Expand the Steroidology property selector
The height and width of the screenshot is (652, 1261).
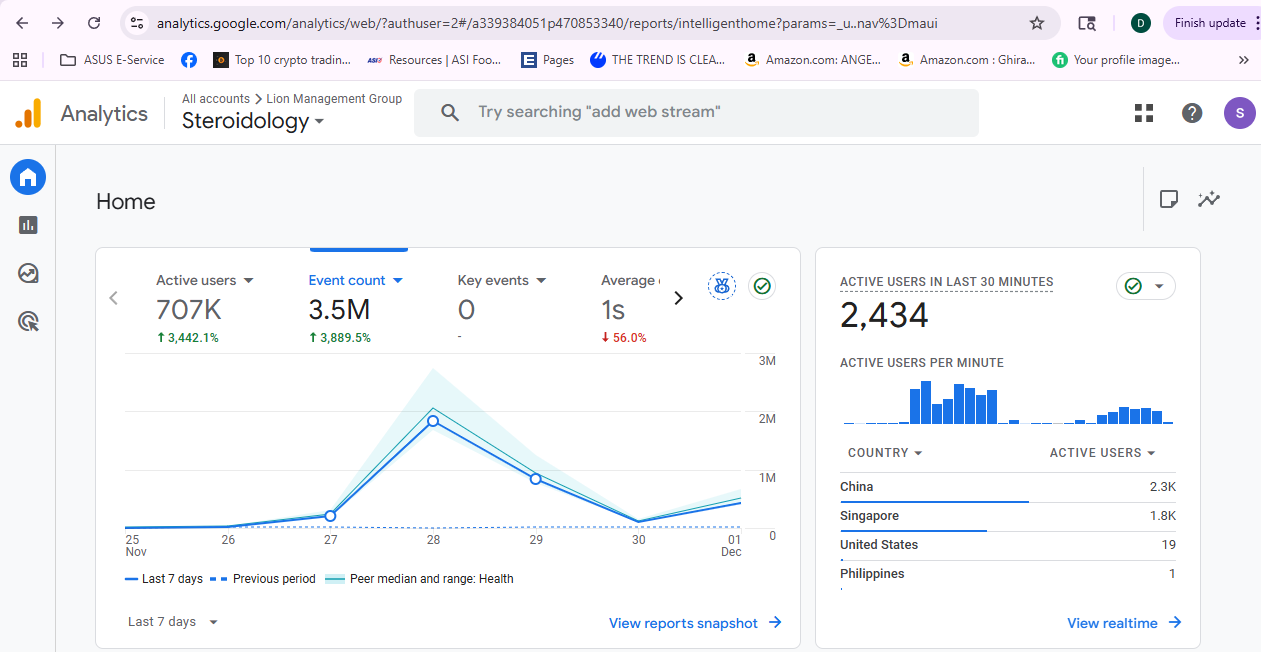[253, 121]
